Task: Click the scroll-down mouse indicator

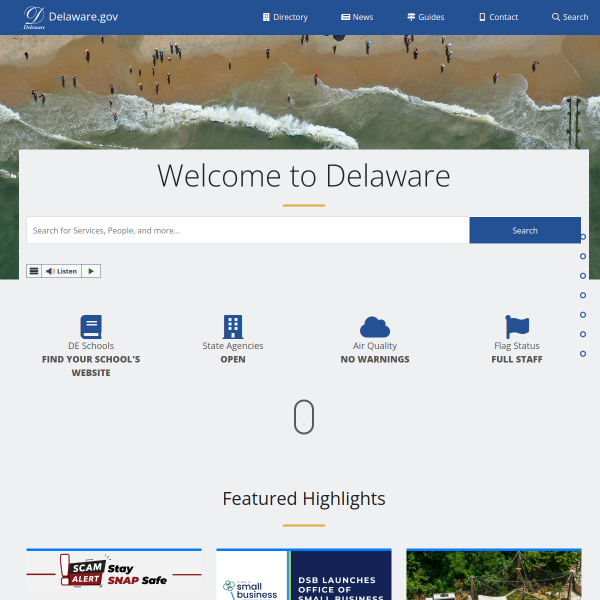Action: pyautogui.click(x=304, y=417)
